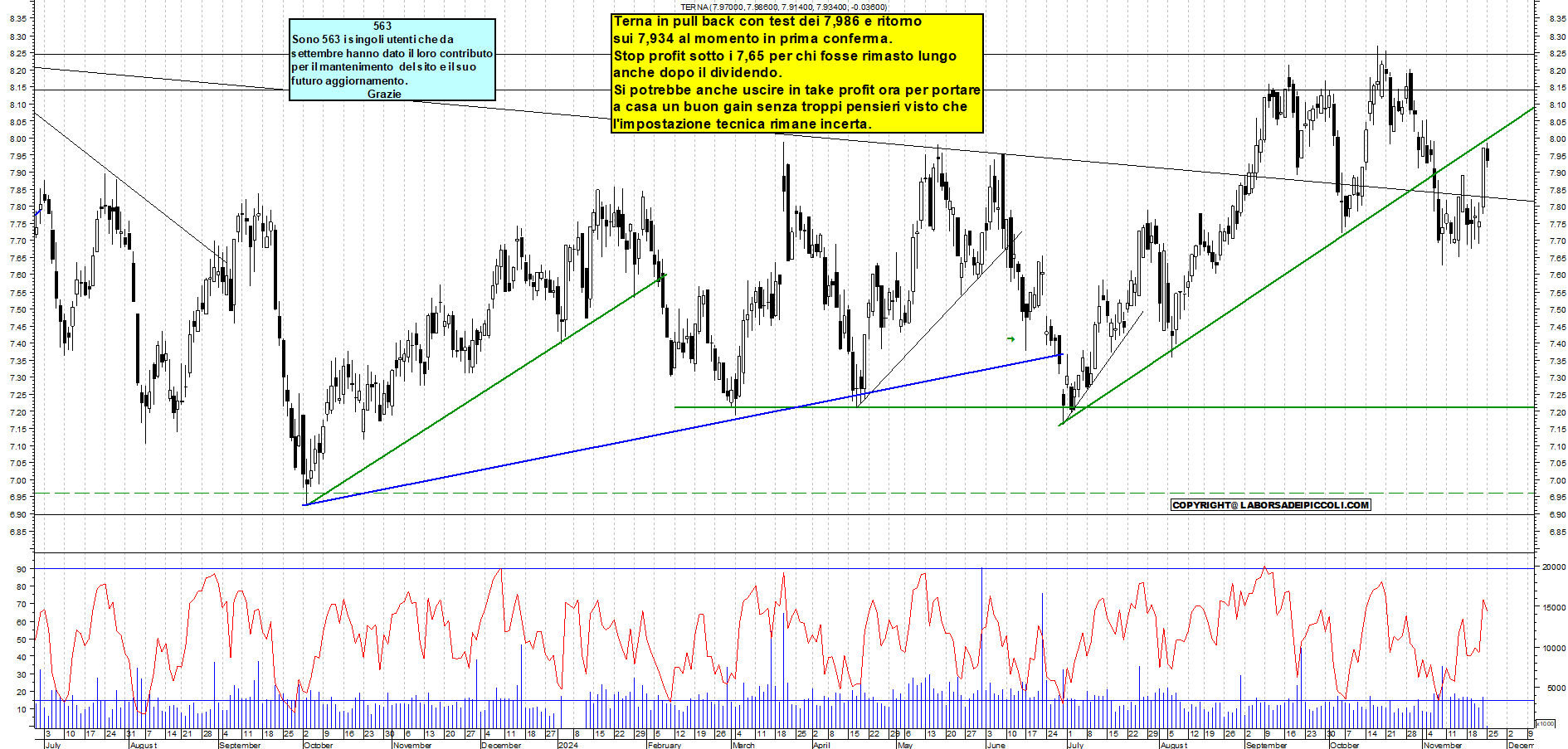1568x749 pixels.
Task: Click the 'x1000' volume multiplier label
Action: tap(1545, 723)
